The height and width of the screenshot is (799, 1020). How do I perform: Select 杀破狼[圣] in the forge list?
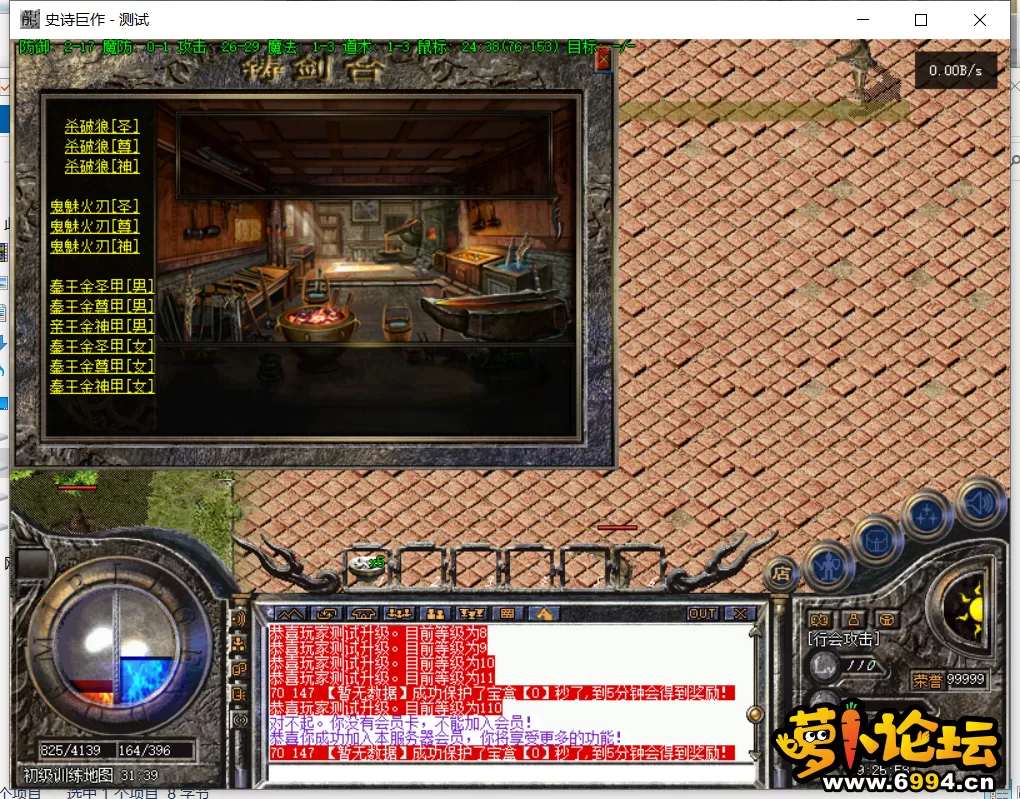click(x=101, y=126)
